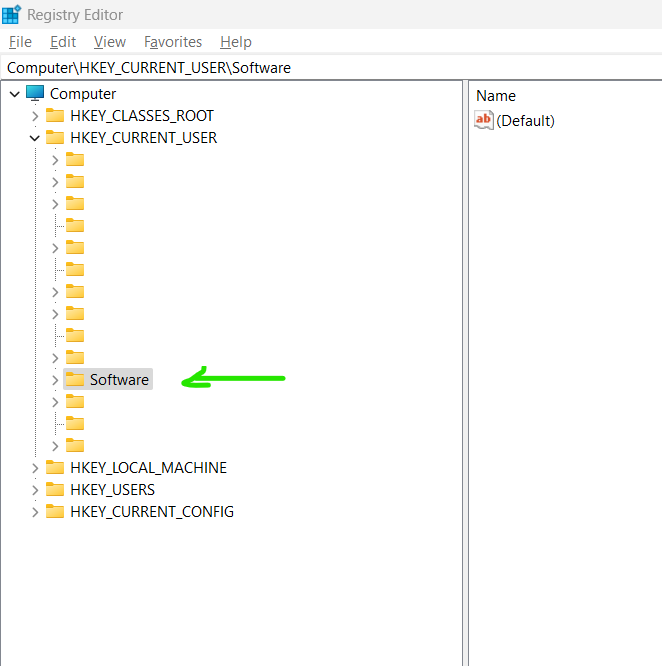Expand the HKEY_CURRENT_CONFIG key
Viewport: 662px width, 666px height.
click(x=35, y=512)
